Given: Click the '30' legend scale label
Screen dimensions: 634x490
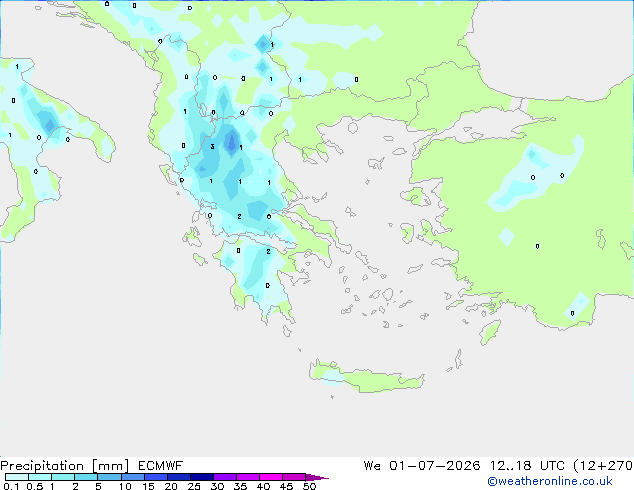Looking at the screenshot, I should (x=217, y=486).
